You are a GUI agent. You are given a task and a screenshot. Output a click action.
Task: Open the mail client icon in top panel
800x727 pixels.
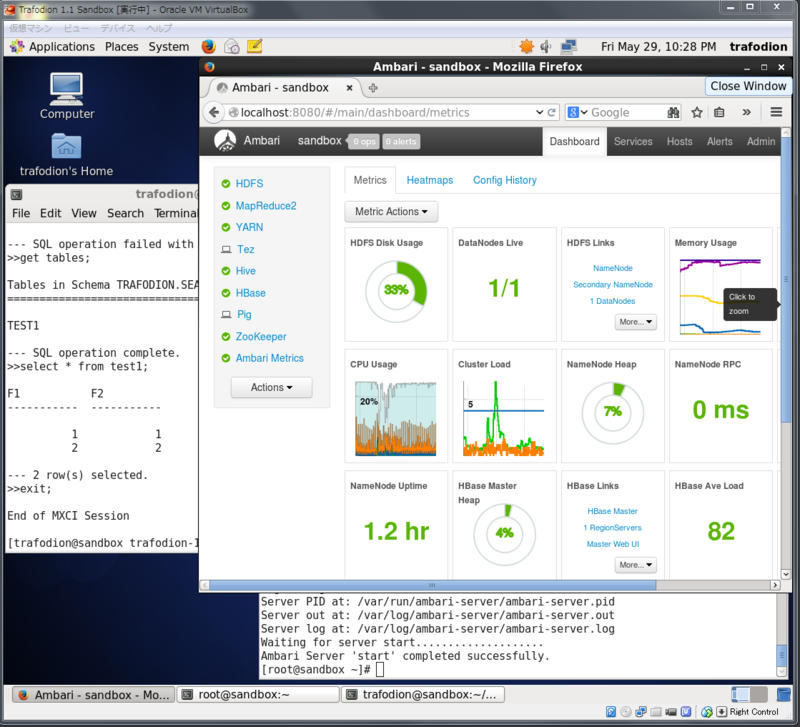click(232, 46)
